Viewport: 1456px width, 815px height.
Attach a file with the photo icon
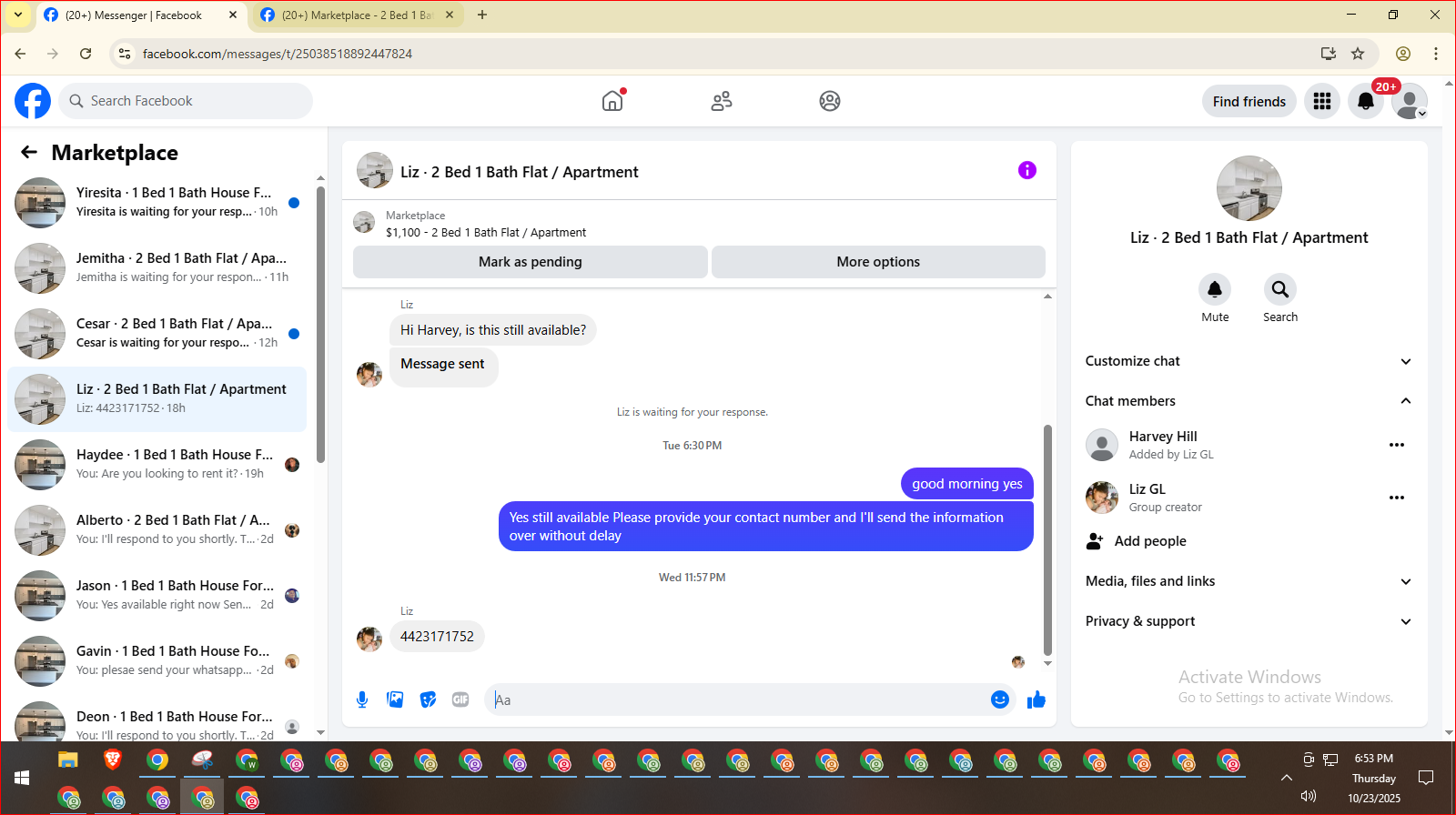coord(395,699)
